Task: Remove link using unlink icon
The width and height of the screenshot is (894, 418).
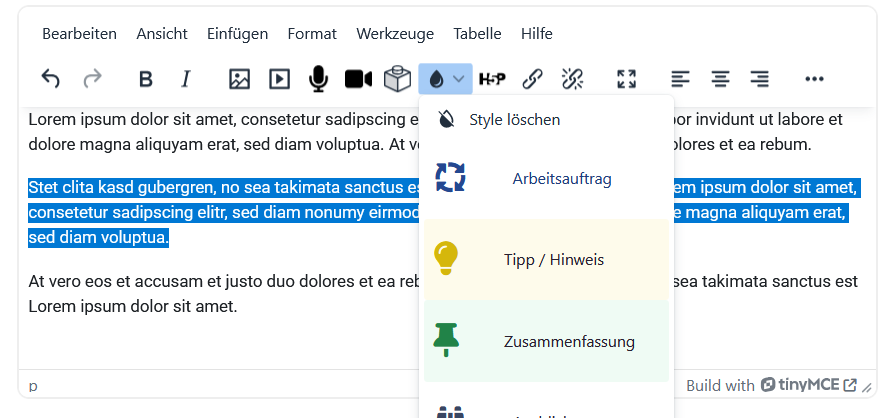Action: click(572, 78)
